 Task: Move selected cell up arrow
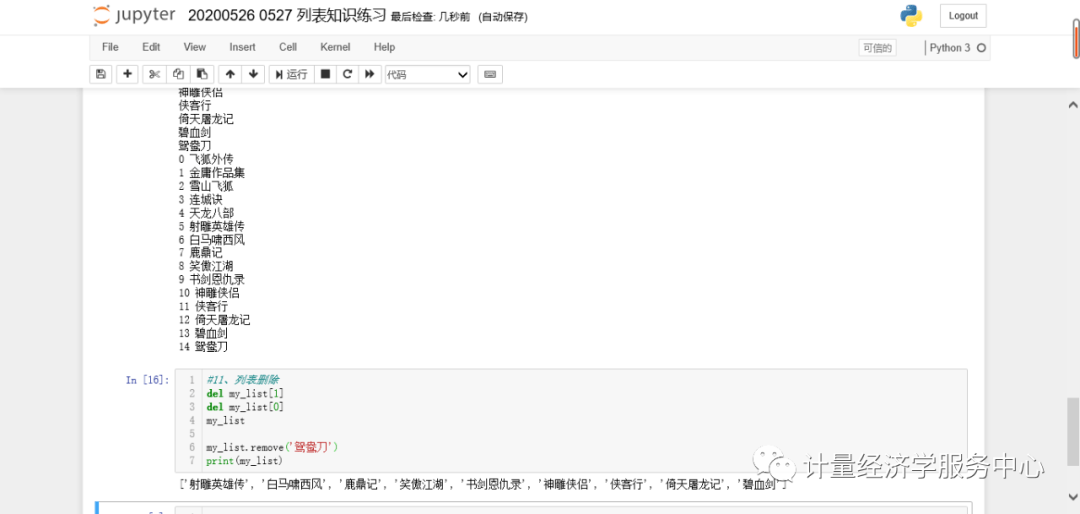click(230, 74)
